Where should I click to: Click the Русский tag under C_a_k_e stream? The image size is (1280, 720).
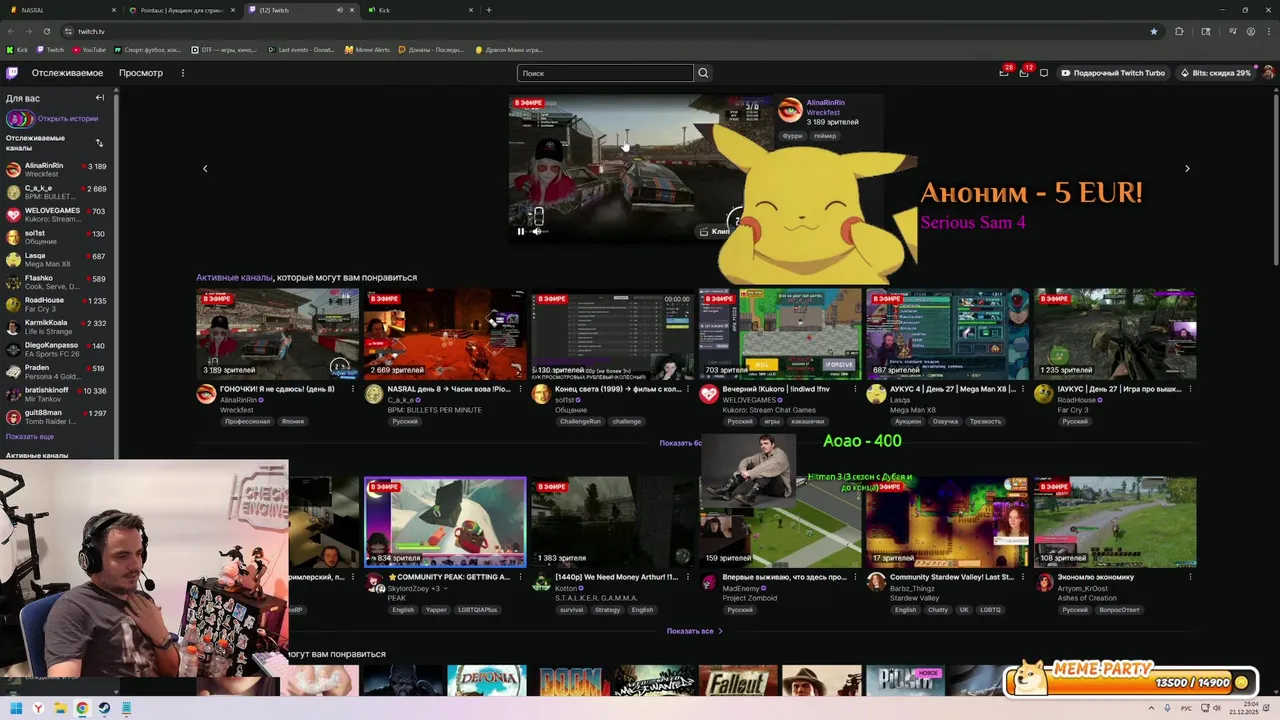click(x=405, y=421)
